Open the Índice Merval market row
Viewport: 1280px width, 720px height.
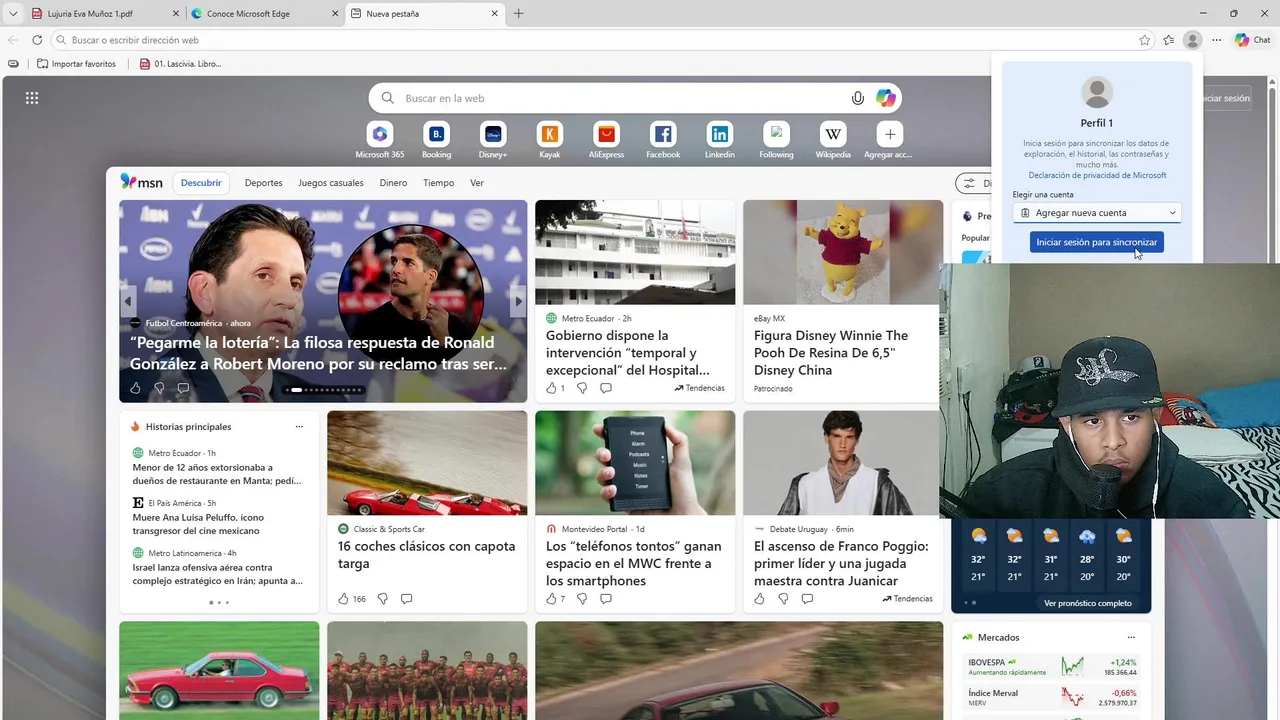coord(1052,697)
